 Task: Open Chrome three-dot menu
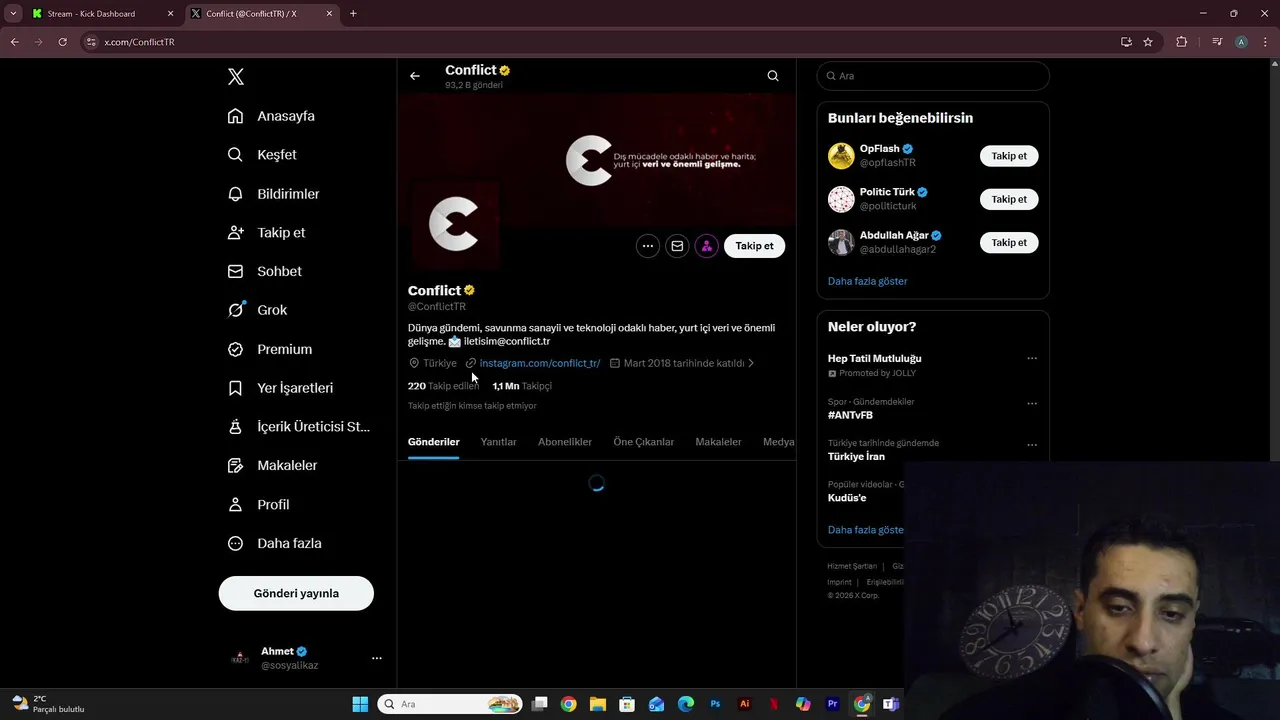[x=1265, y=42]
